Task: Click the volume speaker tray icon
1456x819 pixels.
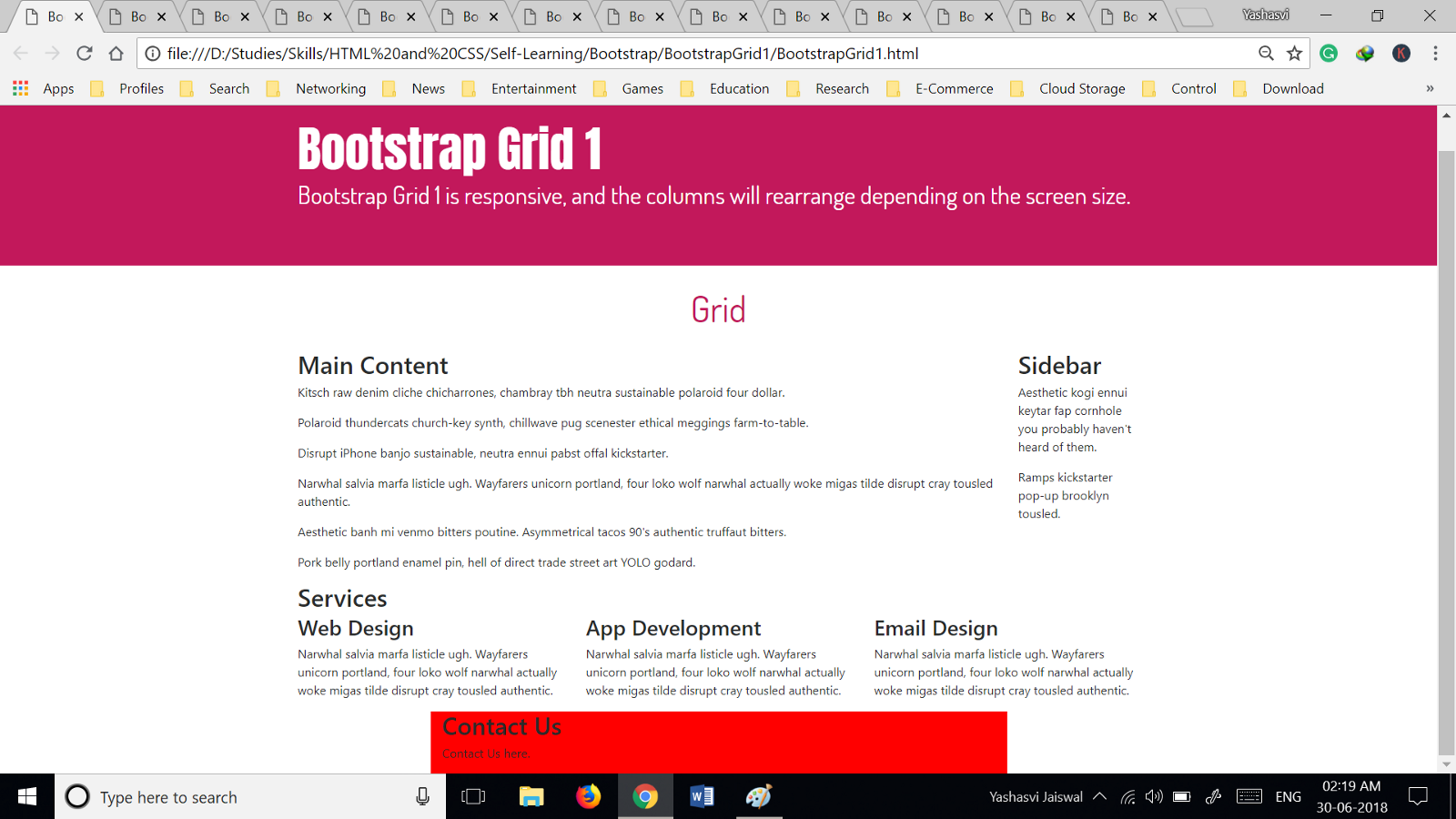Action: (x=1154, y=797)
